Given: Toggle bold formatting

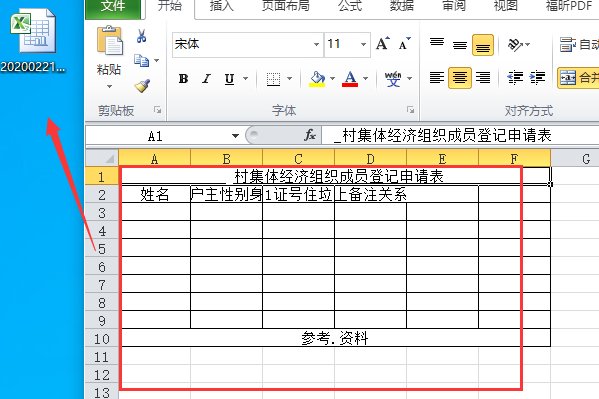Looking at the screenshot, I should pyautogui.click(x=183, y=79).
